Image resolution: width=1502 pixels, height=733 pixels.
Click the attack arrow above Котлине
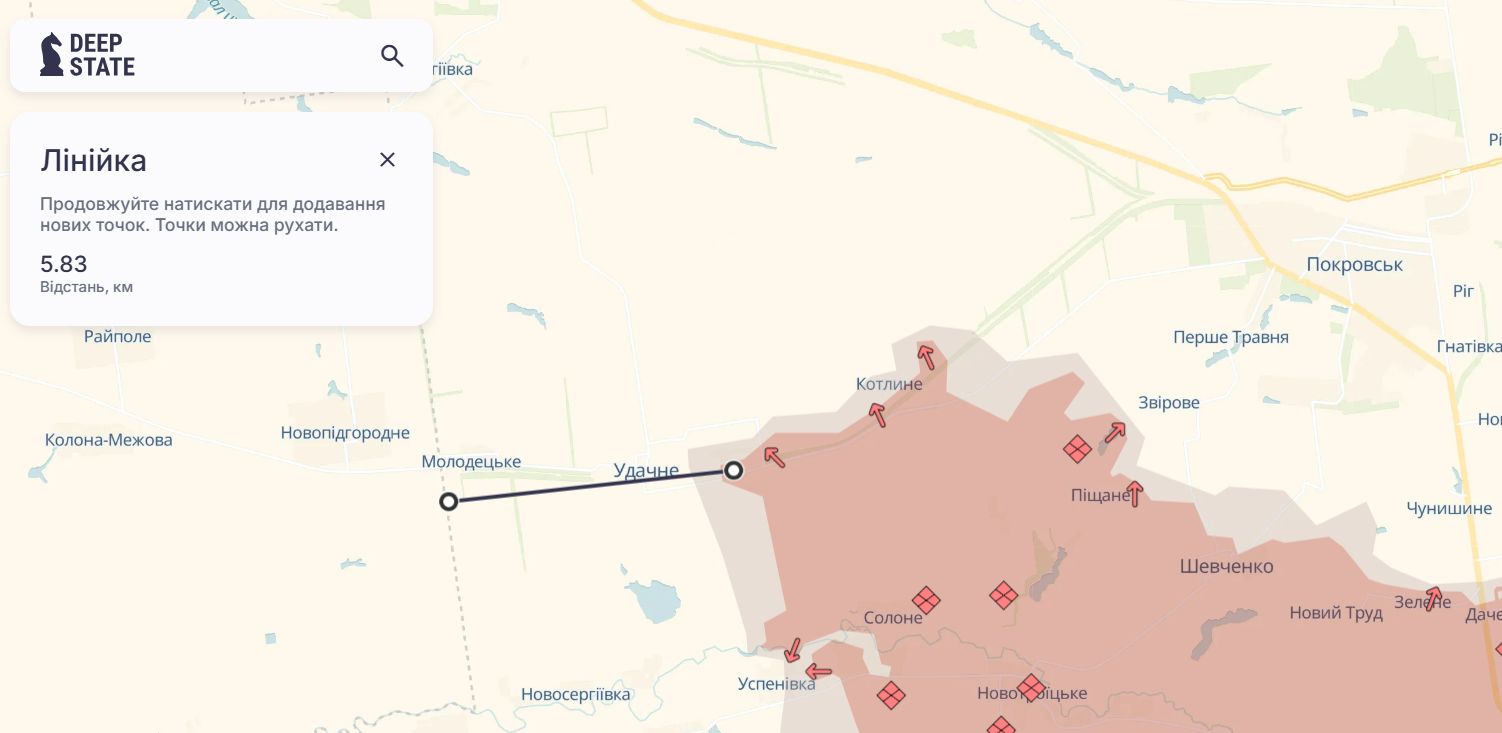click(927, 356)
